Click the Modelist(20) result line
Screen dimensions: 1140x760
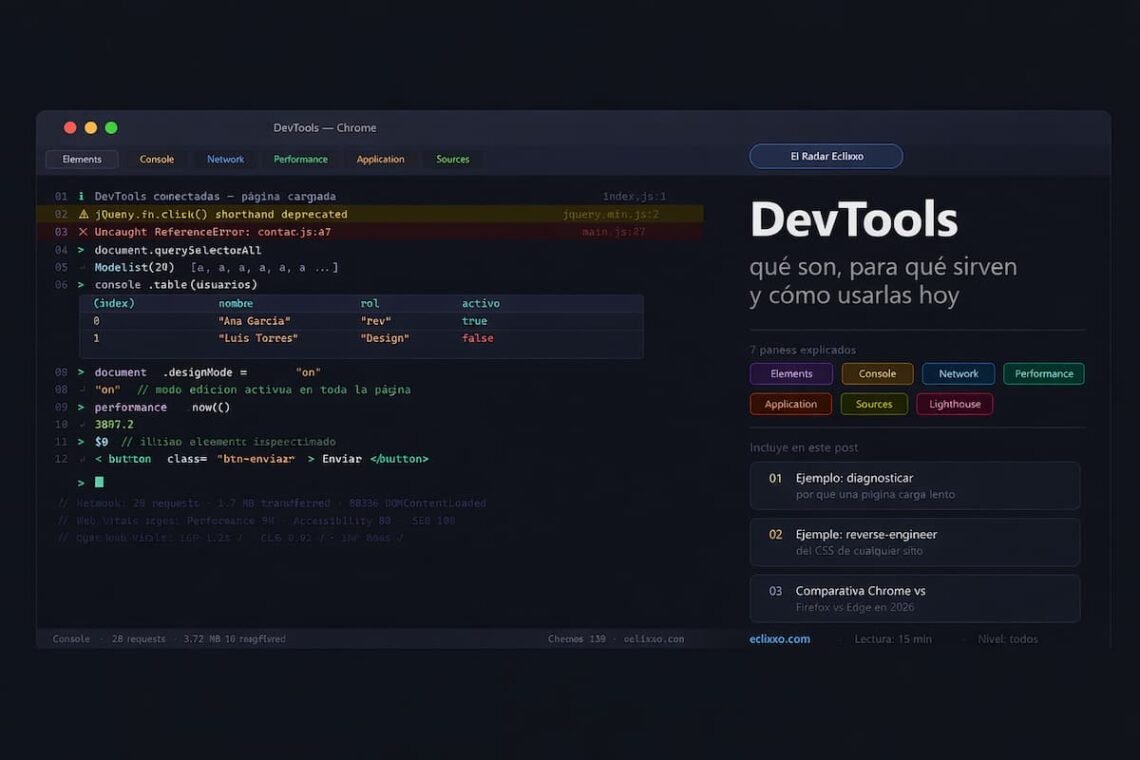coord(216,268)
